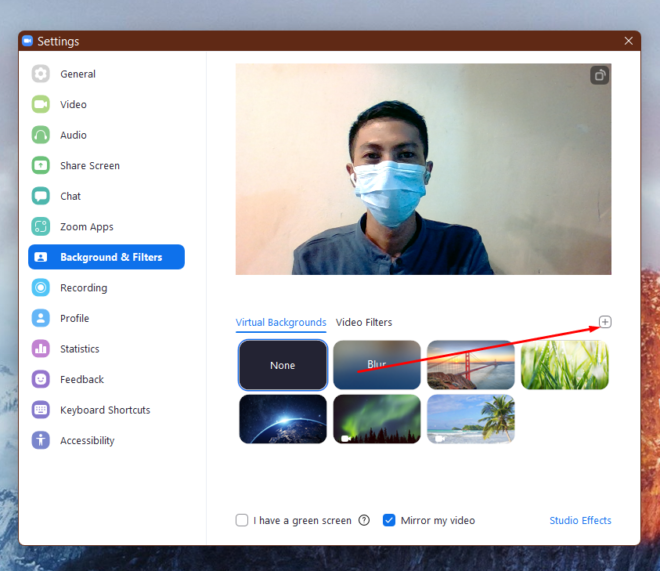This screenshot has width=660, height=571.
Task: Click the Audio headphones icon
Action: pyautogui.click(x=41, y=135)
